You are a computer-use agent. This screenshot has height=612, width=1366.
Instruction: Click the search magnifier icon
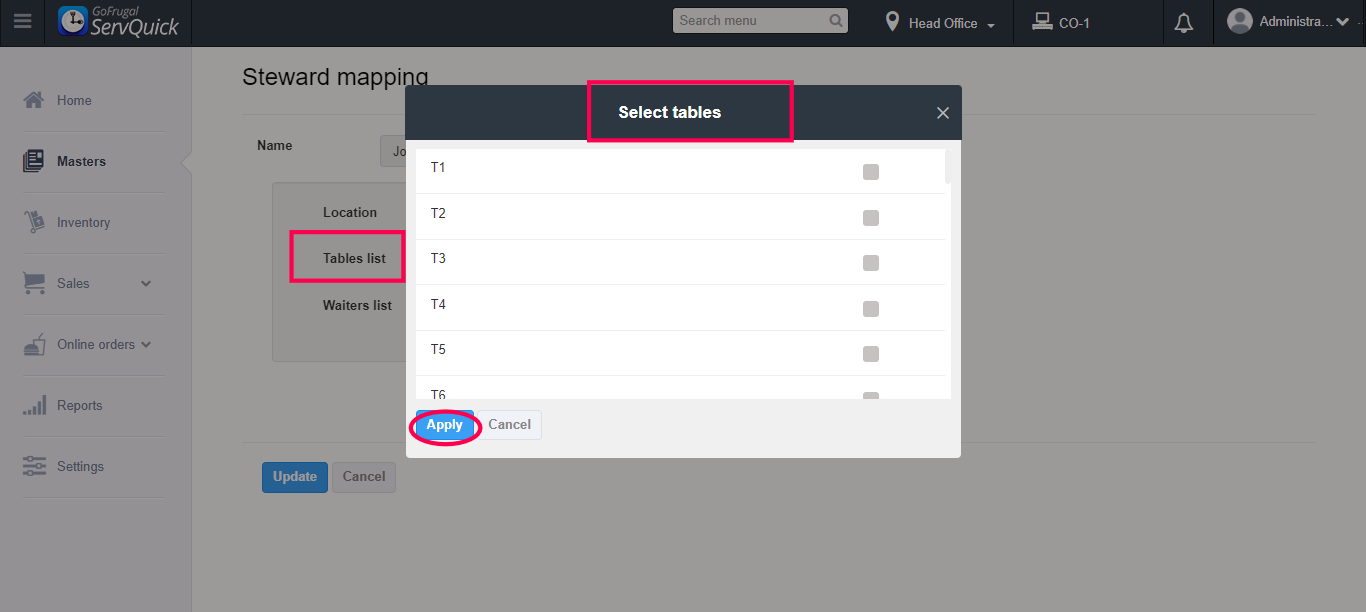coord(836,21)
